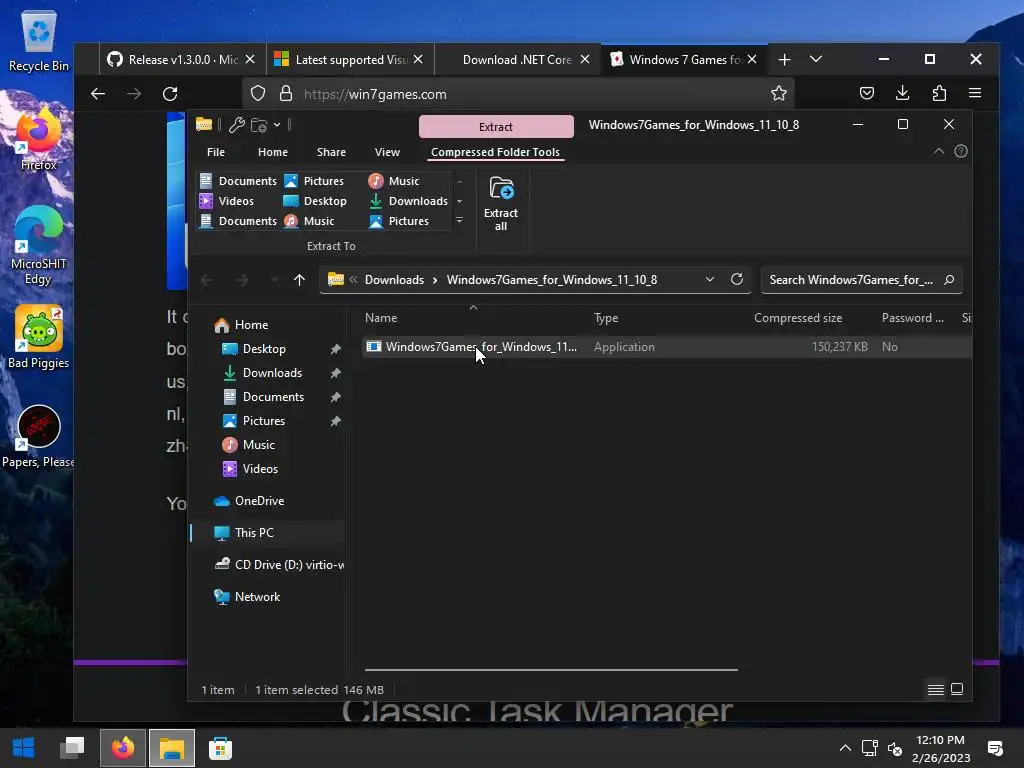Expand the Extract To gallery list
Screen dimensions: 1024x768
(459, 221)
